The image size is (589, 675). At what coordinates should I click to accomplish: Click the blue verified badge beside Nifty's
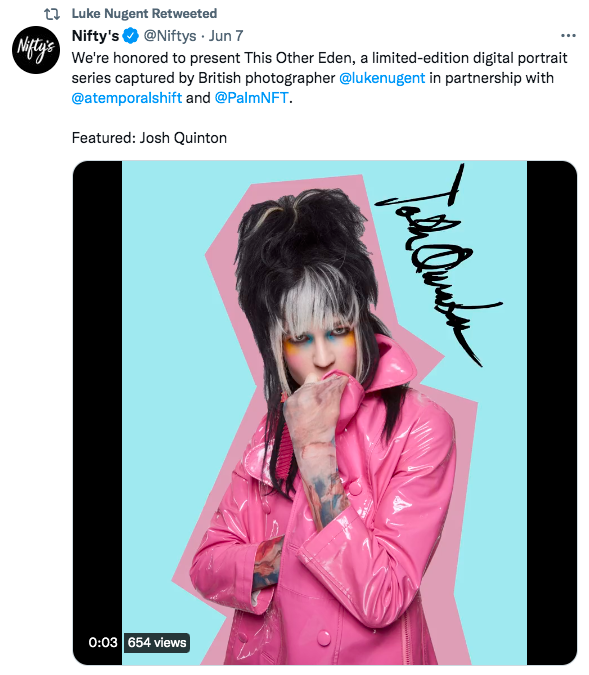pyautogui.click(x=131, y=36)
